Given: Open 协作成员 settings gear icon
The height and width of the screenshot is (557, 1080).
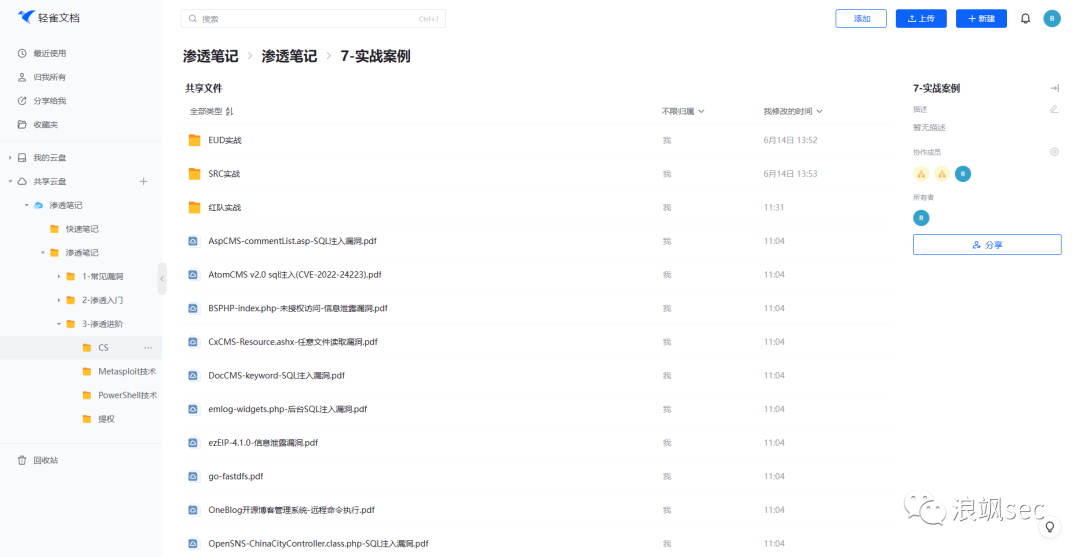Looking at the screenshot, I should click(x=1054, y=151).
